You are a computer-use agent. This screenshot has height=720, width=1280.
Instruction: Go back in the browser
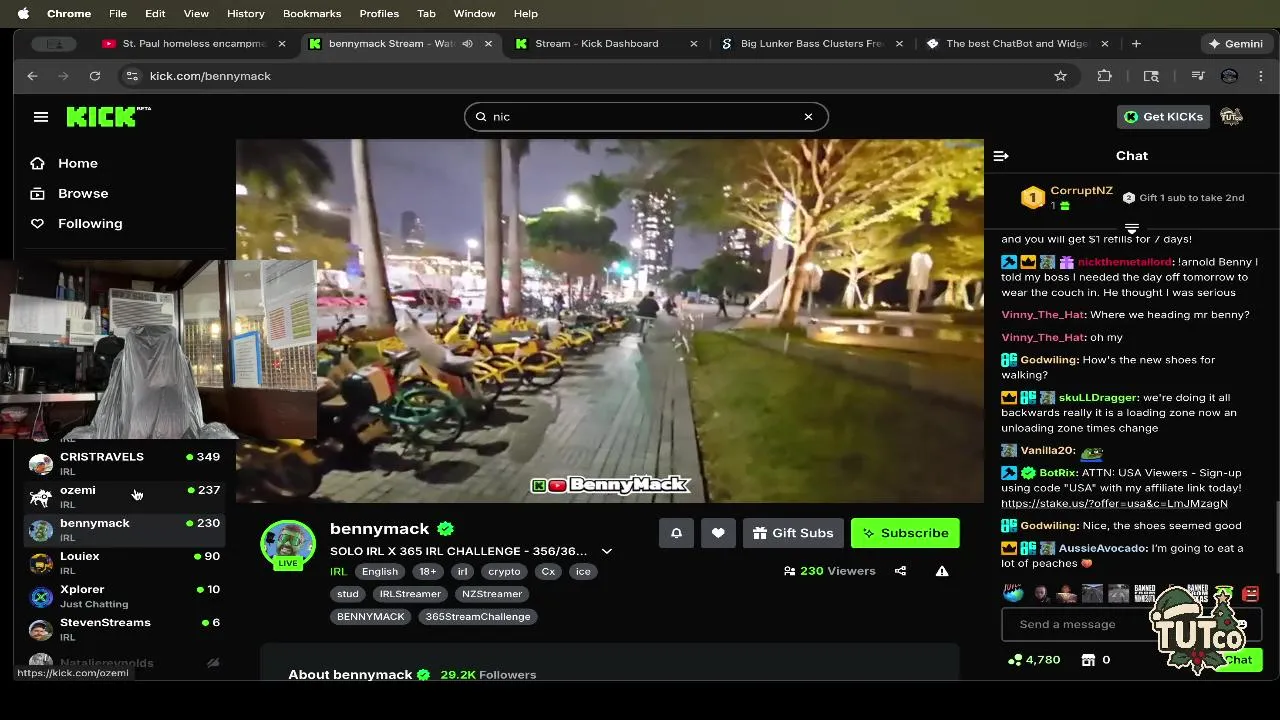tap(32, 76)
